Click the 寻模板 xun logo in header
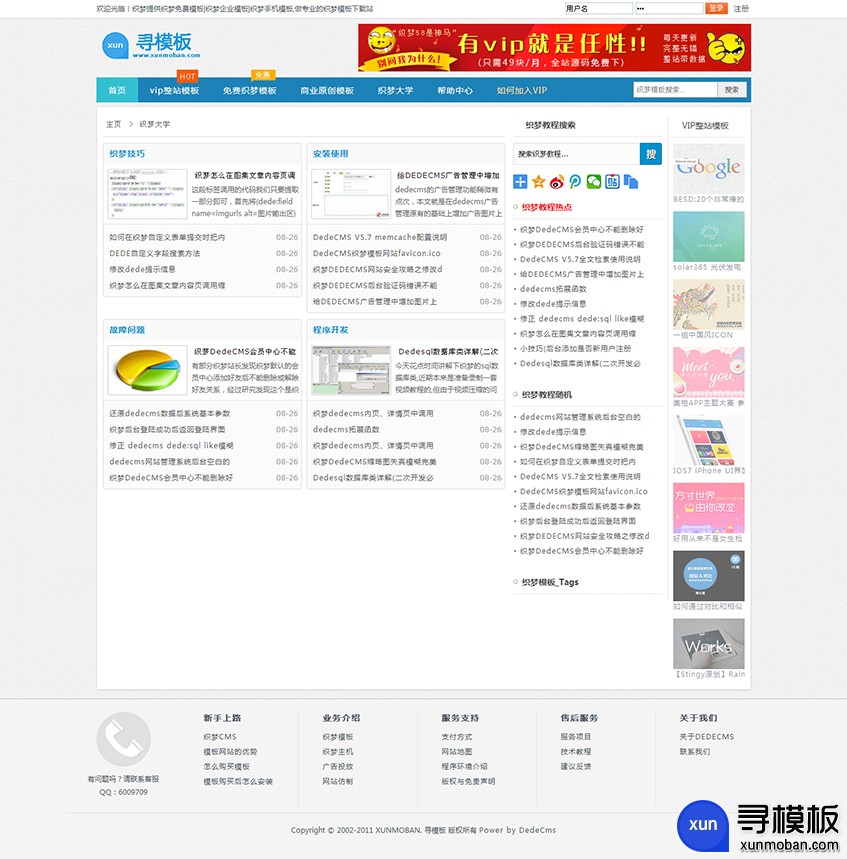The image size is (847, 859). 151,45
